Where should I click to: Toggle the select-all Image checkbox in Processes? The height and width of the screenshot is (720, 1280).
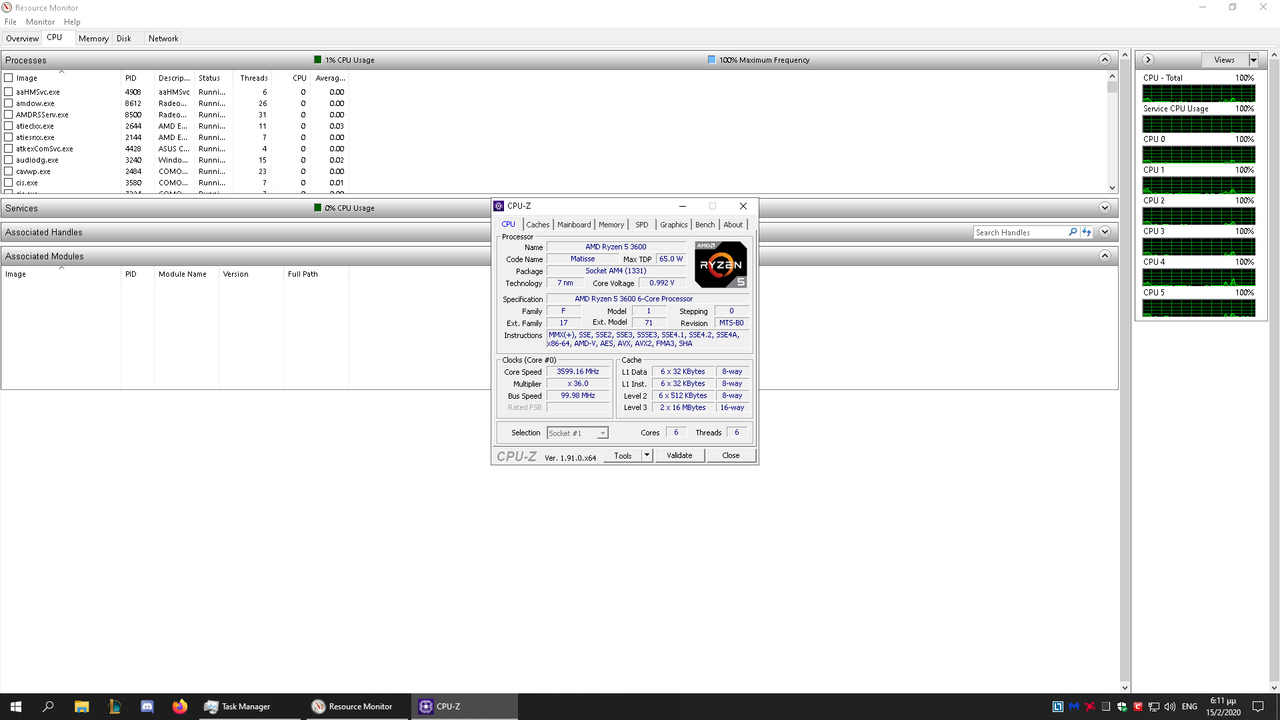pos(9,78)
